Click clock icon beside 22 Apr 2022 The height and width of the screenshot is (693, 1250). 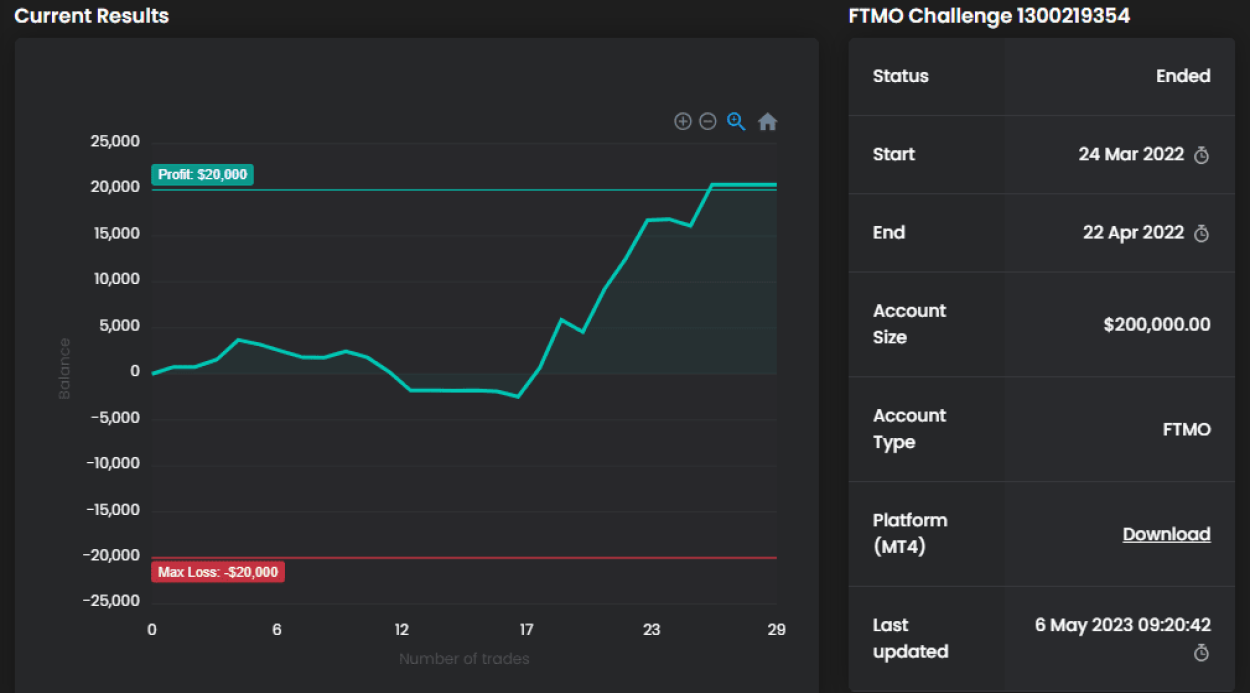[1202, 233]
